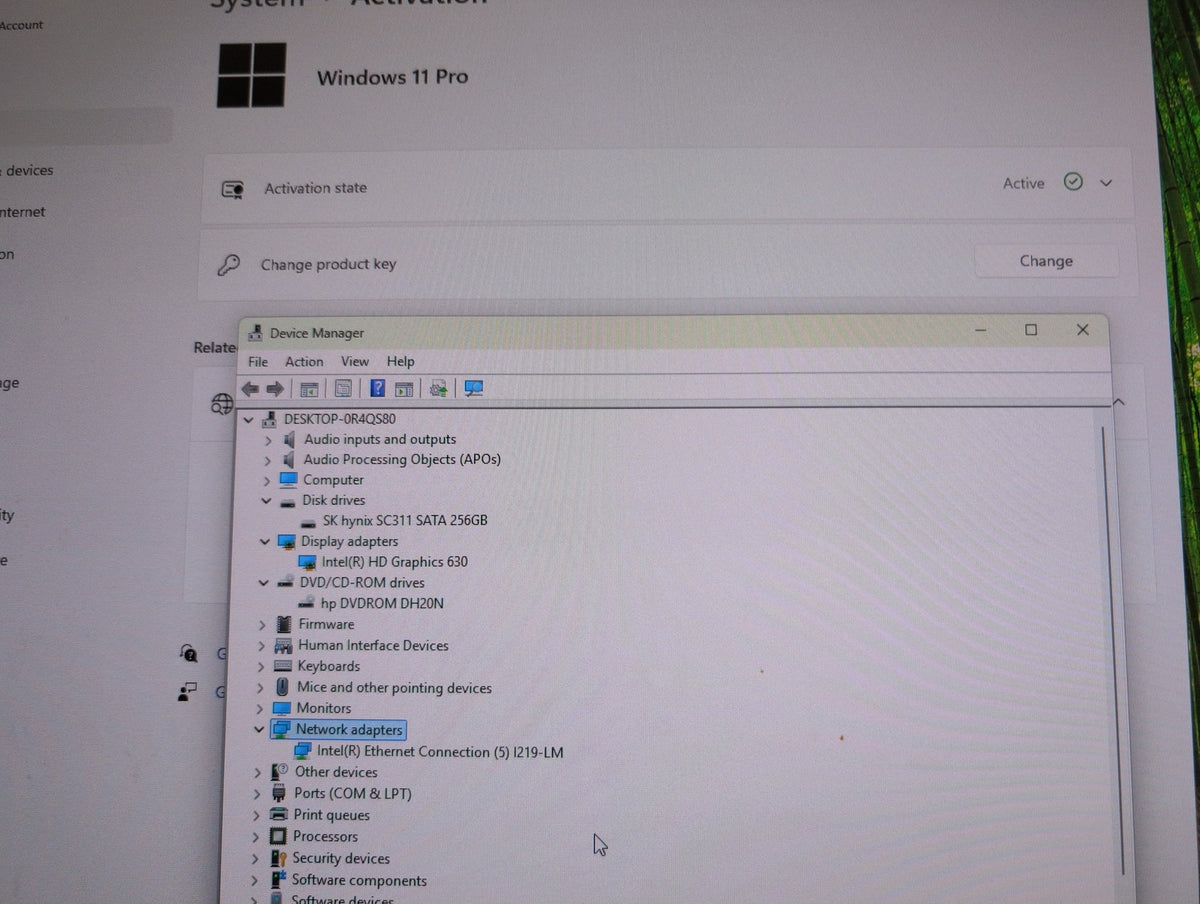Click the Firmware category icon

[285, 624]
